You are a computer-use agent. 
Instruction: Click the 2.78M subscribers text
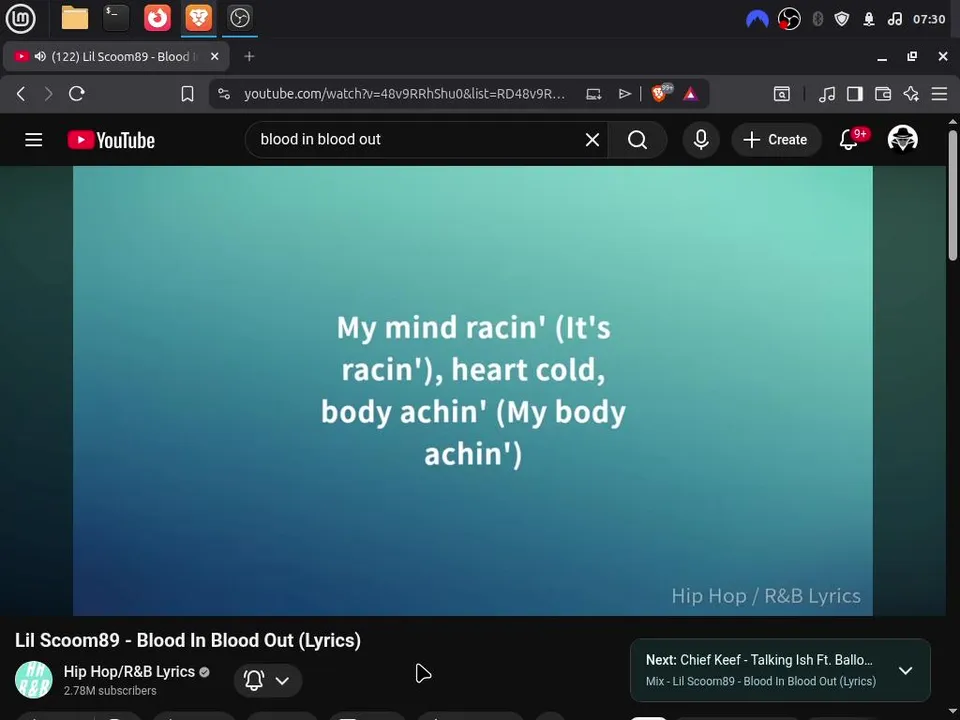pyautogui.click(x=110, y=691)
